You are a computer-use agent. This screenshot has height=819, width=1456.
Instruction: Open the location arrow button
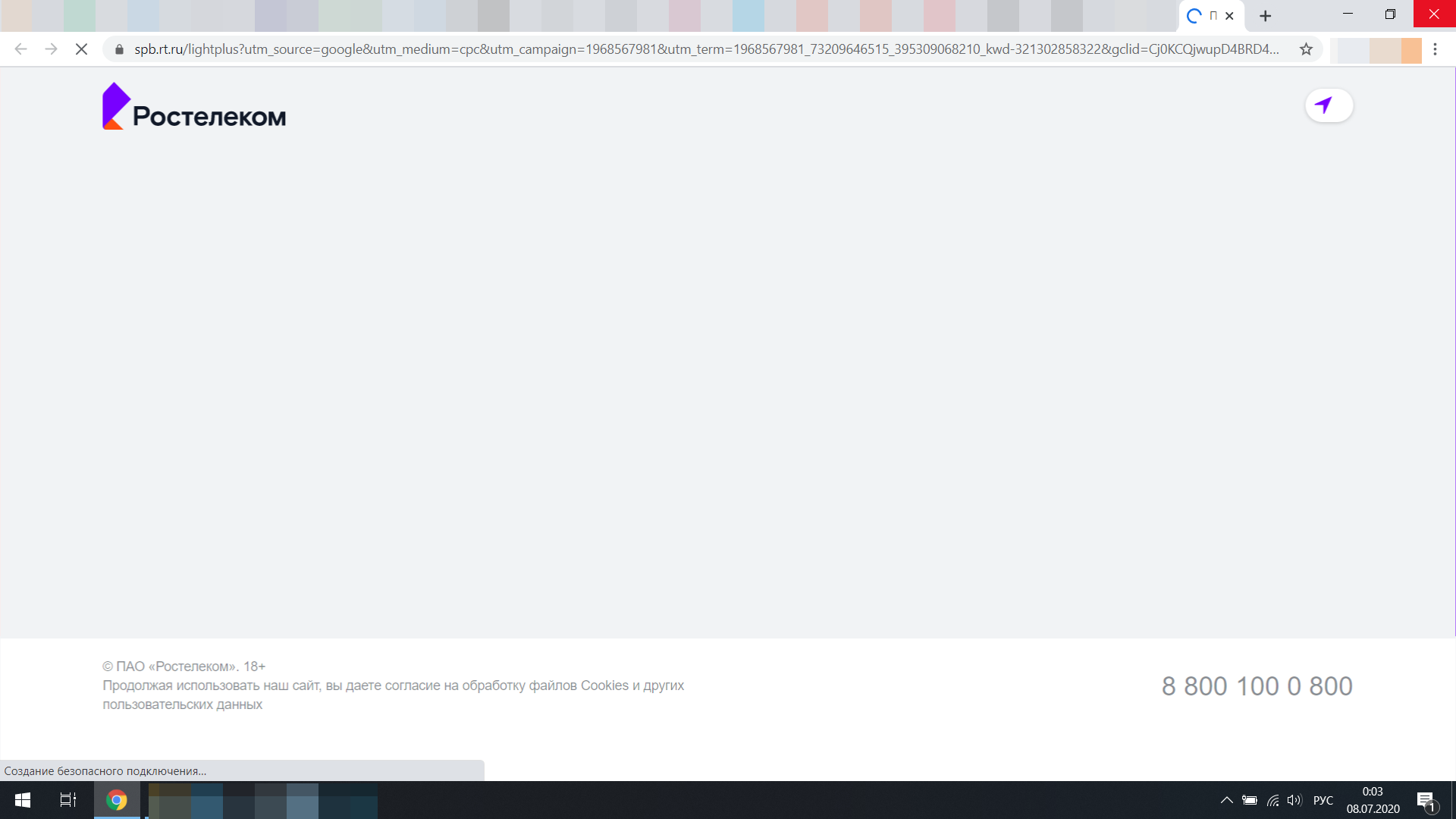1329,105
